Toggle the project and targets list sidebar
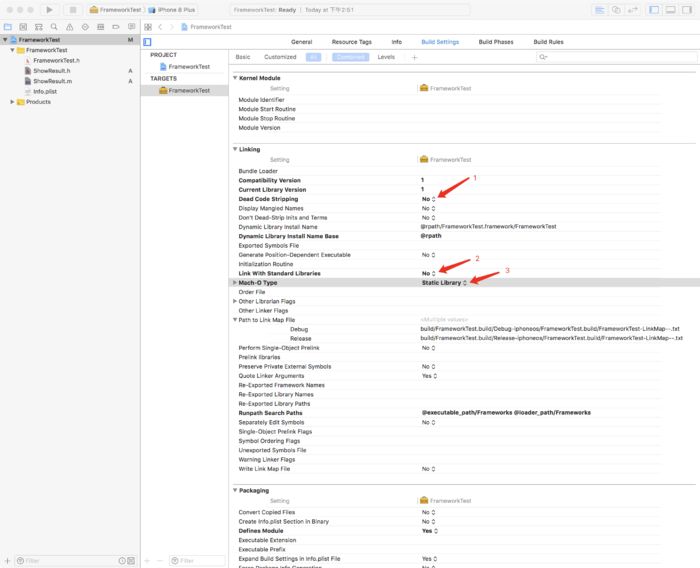700x568 pixels. tap(147, 42)
